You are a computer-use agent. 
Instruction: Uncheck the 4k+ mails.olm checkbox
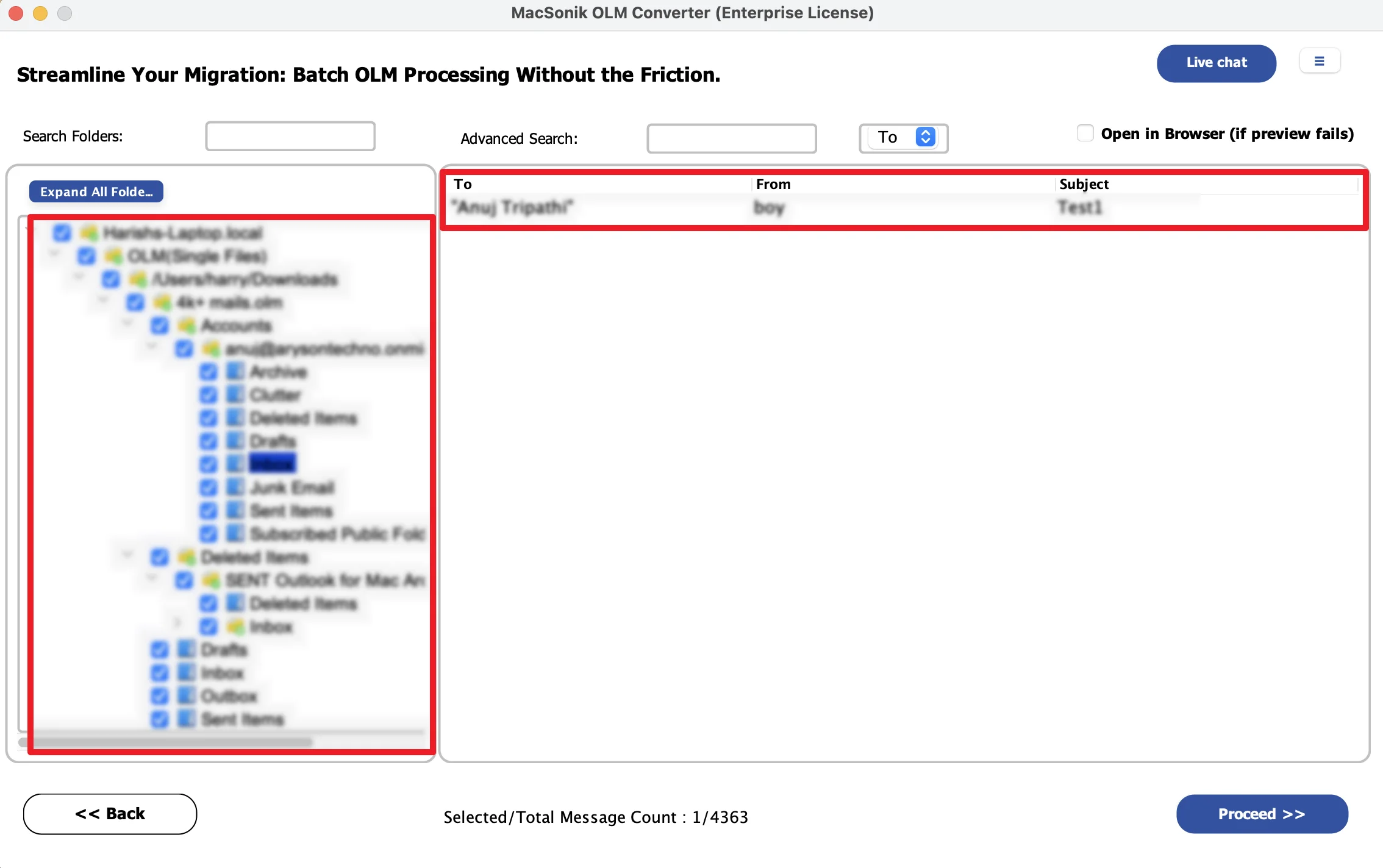point(135,302)
